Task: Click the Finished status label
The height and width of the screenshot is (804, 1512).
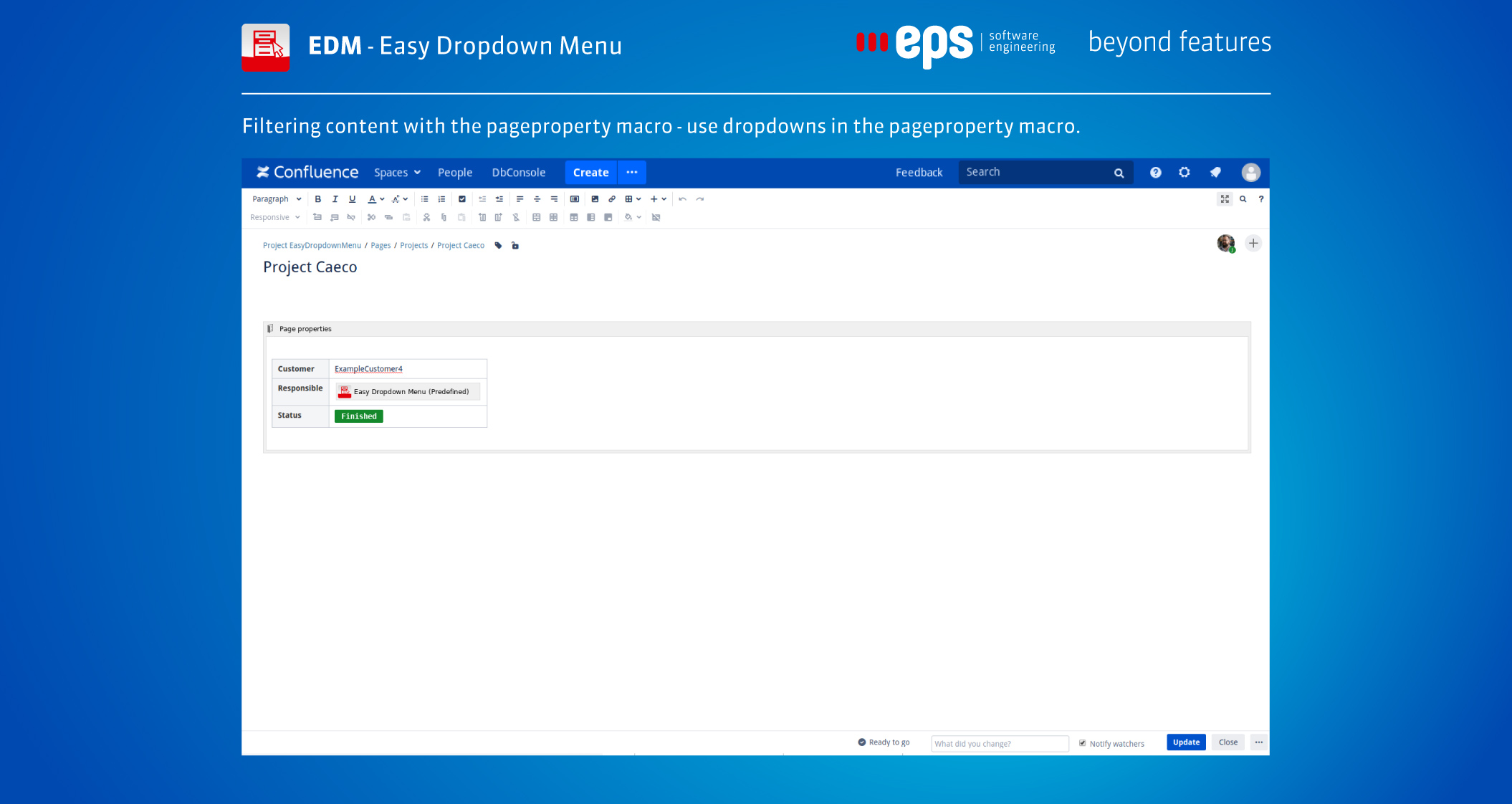Action: pyautogui.click(x=358, y=414)
